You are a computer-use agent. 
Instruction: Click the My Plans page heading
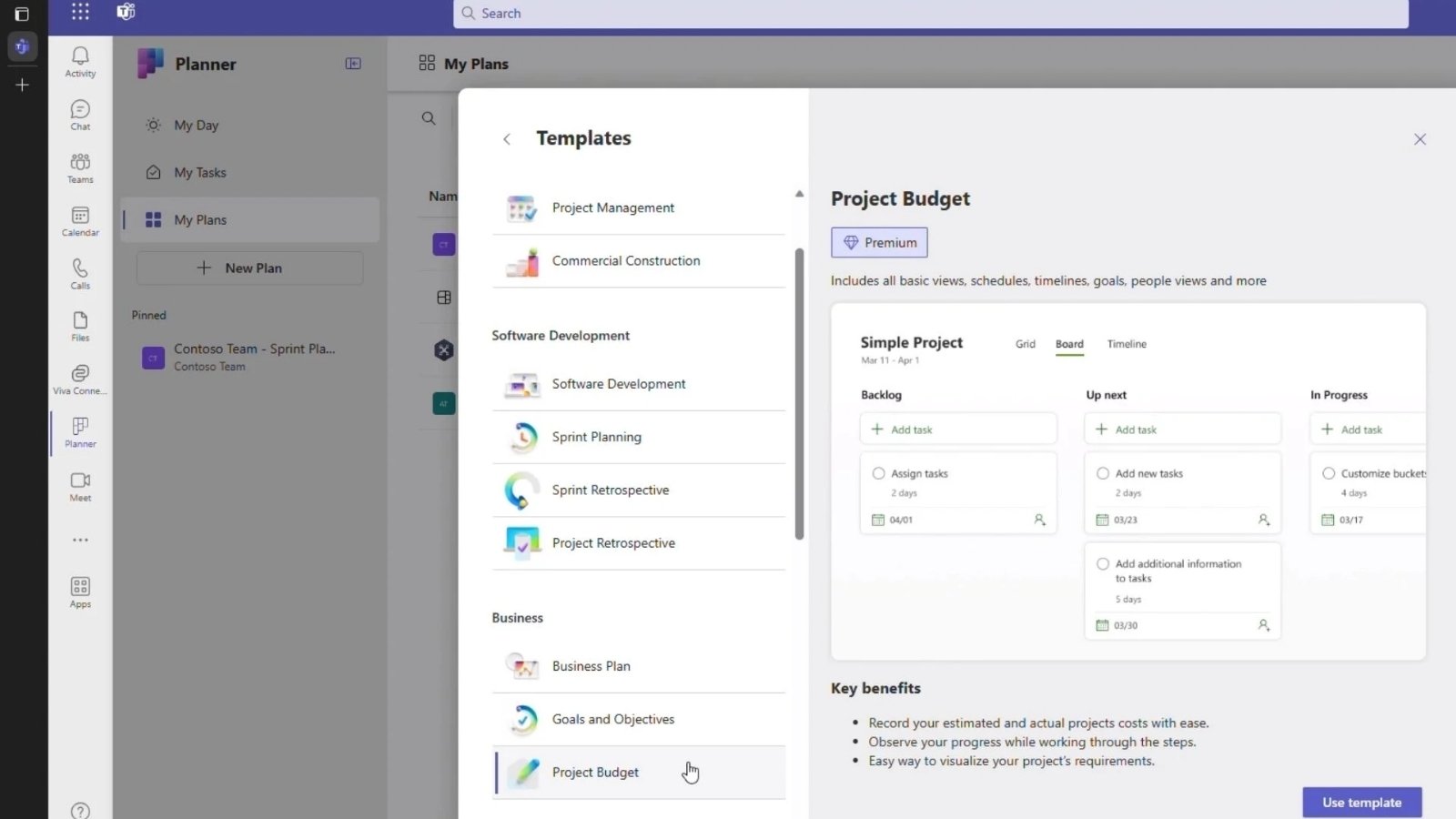pos(476,64)
